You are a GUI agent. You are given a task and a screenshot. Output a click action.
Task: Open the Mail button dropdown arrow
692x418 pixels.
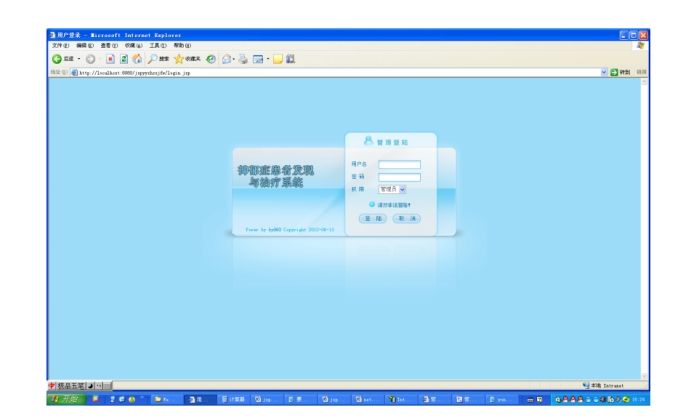coord(234,59)
